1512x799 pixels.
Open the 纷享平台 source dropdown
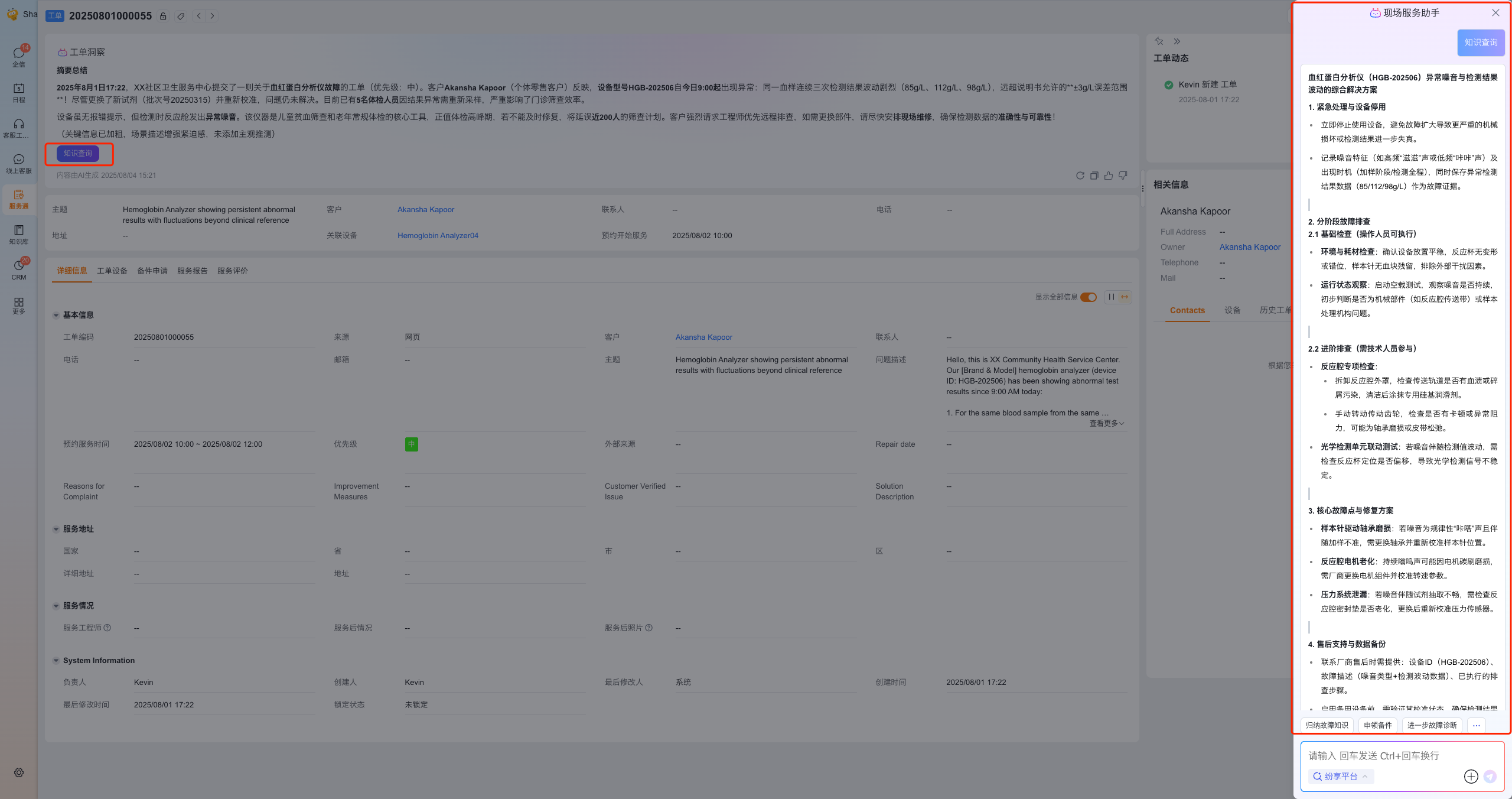pyautogui.click(x=1340, y=777)
